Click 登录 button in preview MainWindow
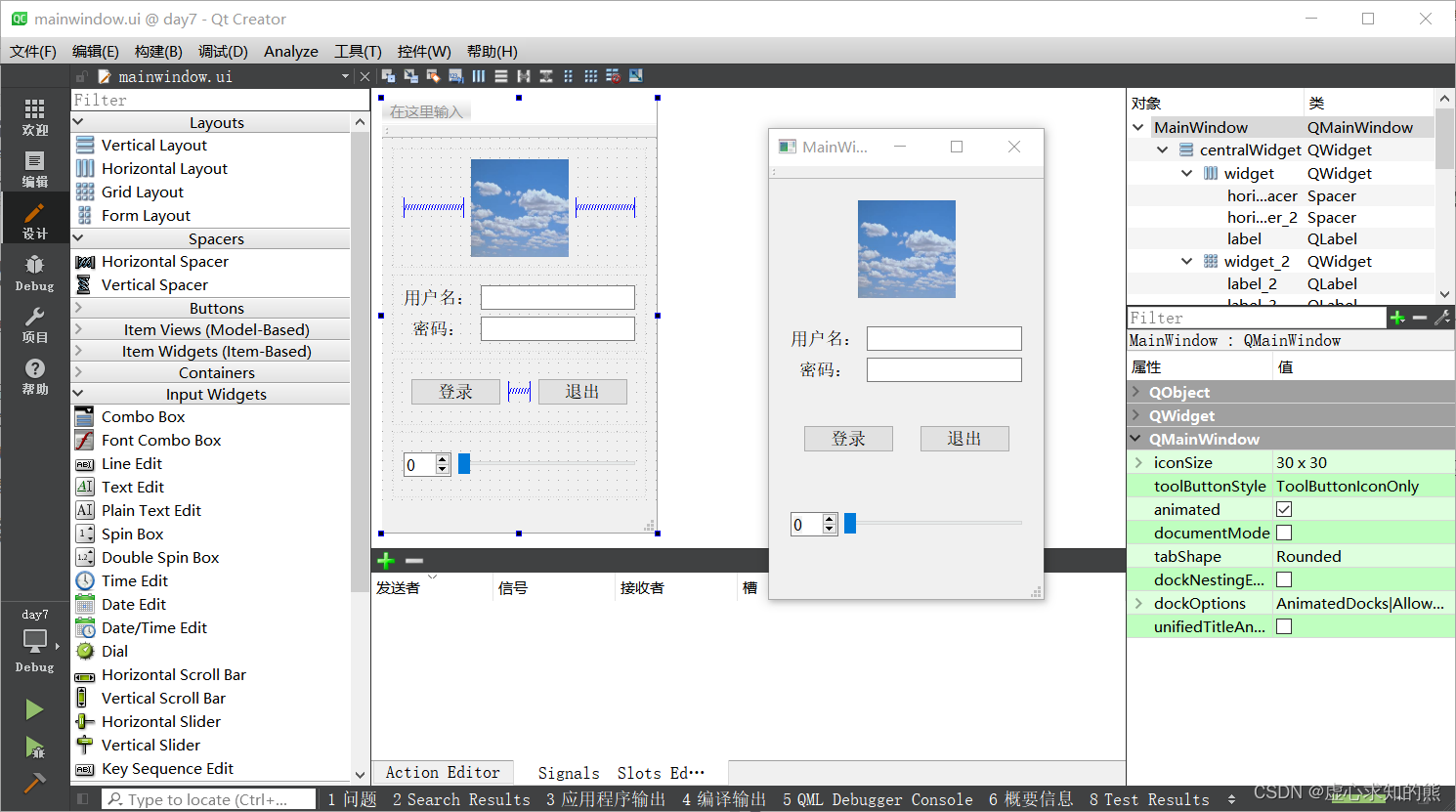Image resolution: width=1456 pixels, height=812 pixels. [x=848, y=439]
